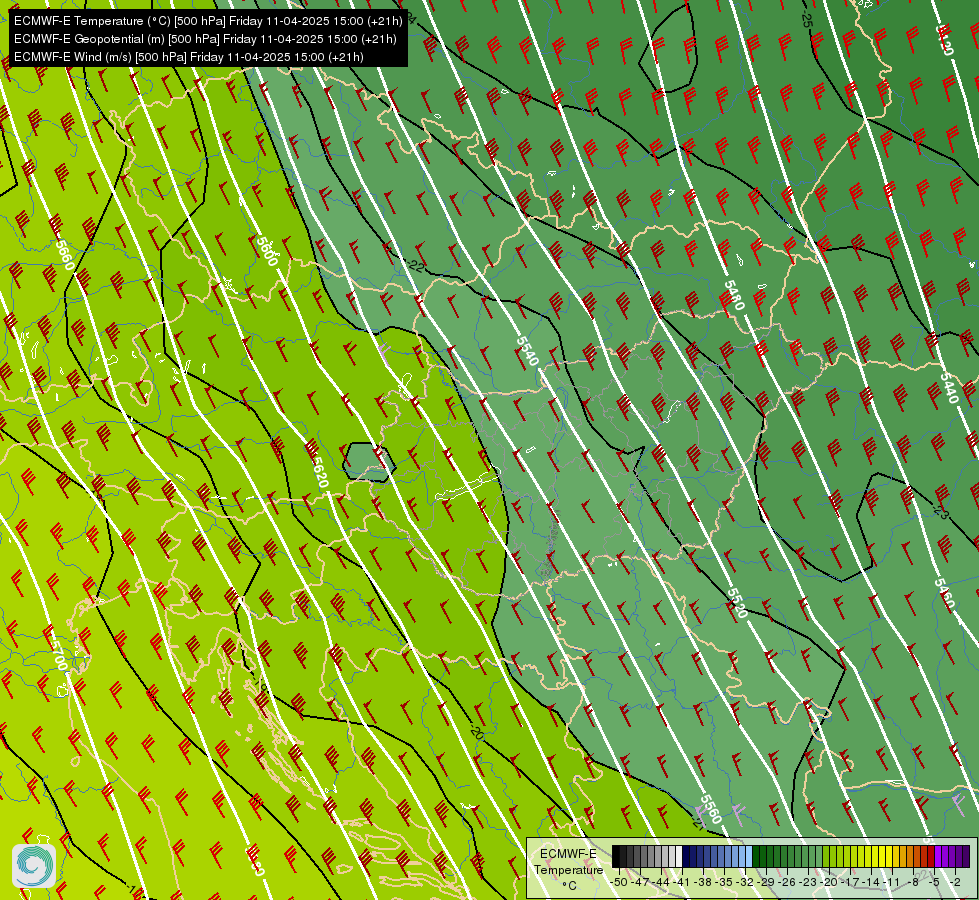Click the -35 value in the legend

click(x=724, y=882)
